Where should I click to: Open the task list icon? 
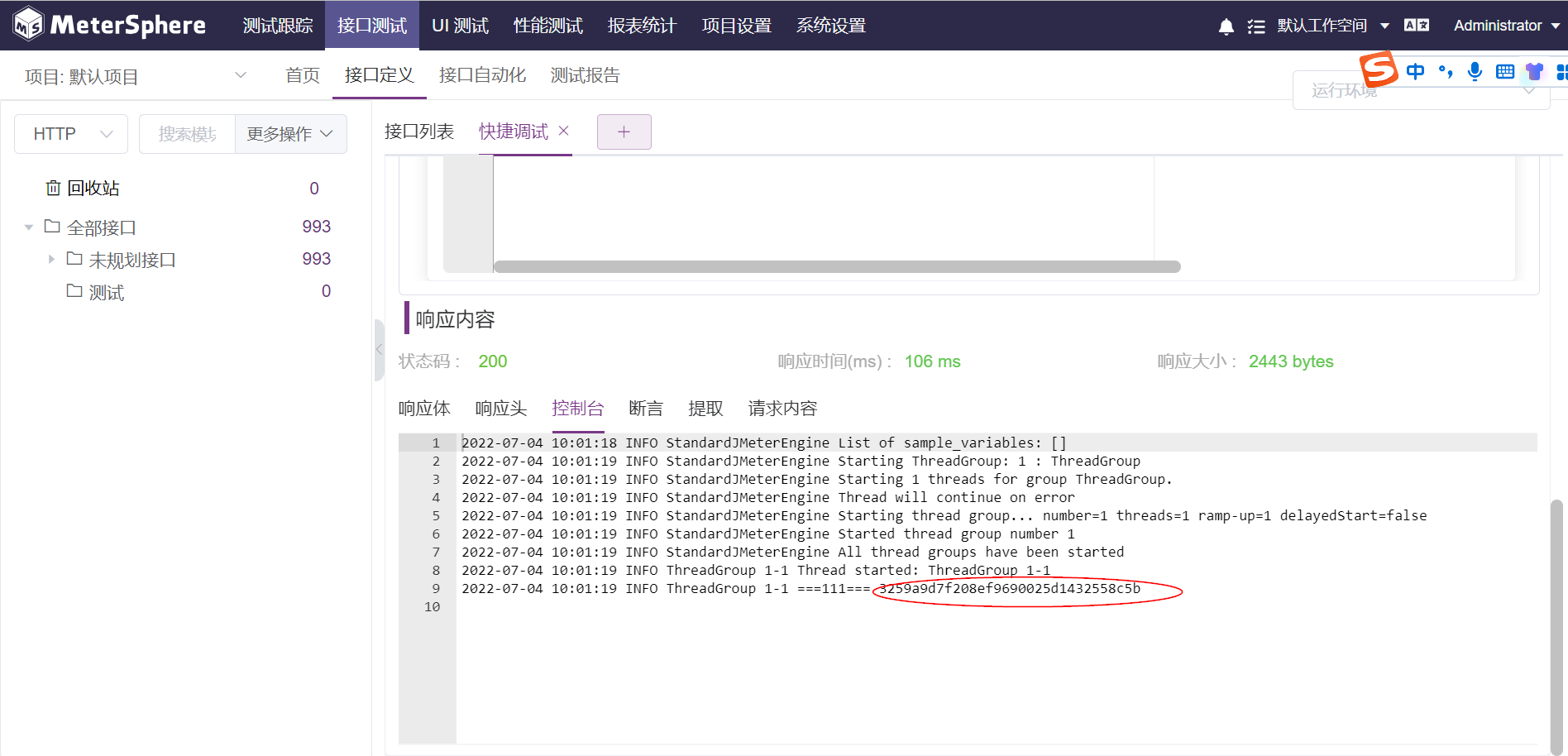pos(1256,26)
